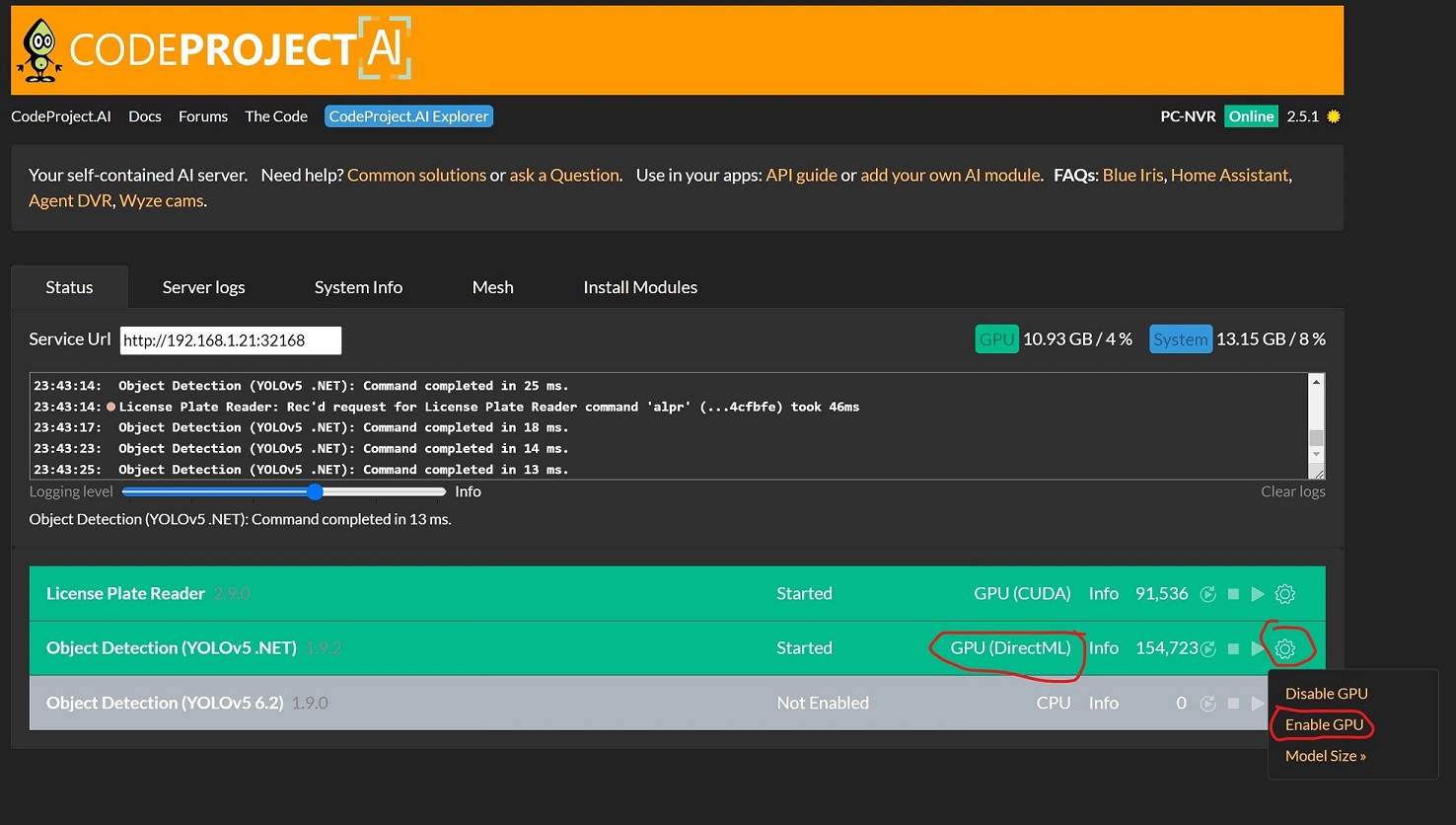Stop the Object Detection (YOLOv5 .NET) module
The width and height of the screenshot is (1456, 825).
click(1233, 648)
